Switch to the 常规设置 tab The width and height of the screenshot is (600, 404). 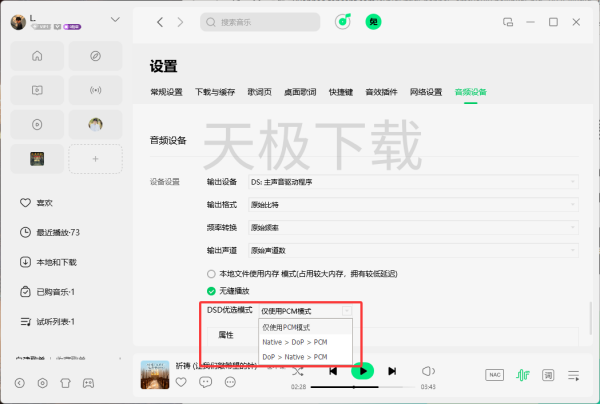166,92
